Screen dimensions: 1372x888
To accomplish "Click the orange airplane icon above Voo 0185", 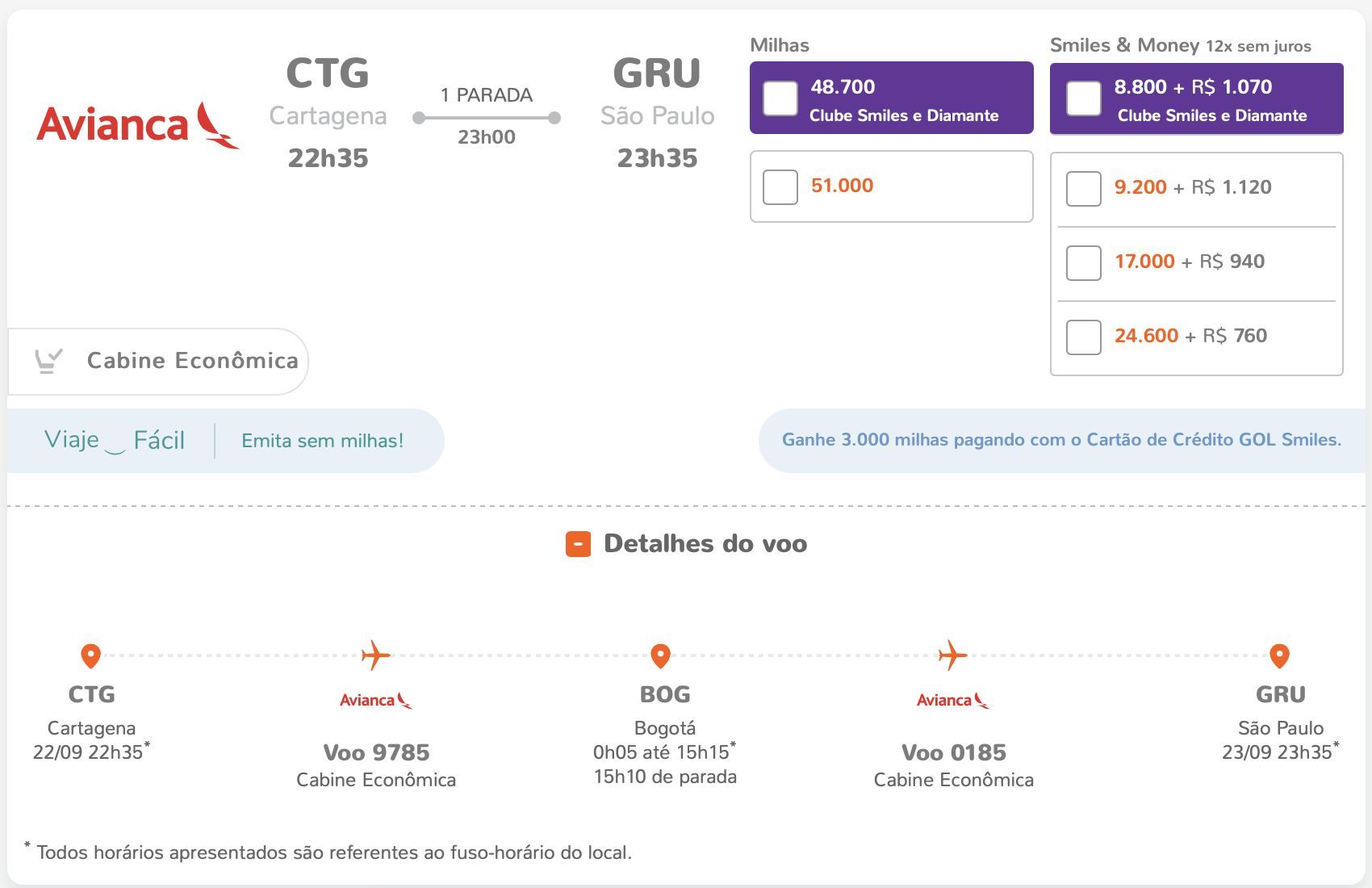I will tap(952, 655).
